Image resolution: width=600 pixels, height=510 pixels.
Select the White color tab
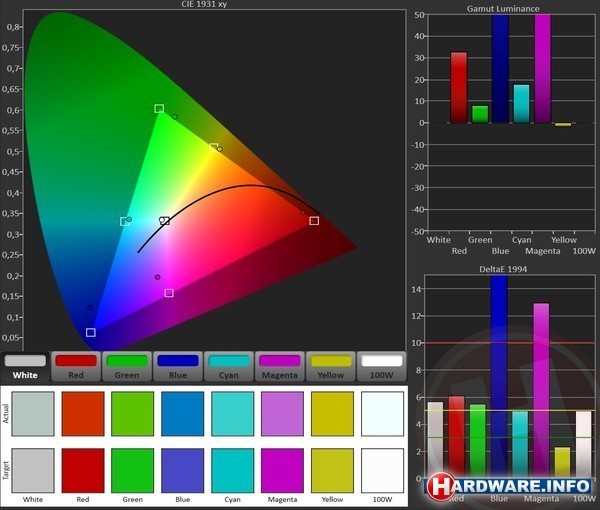coord(26,366)
